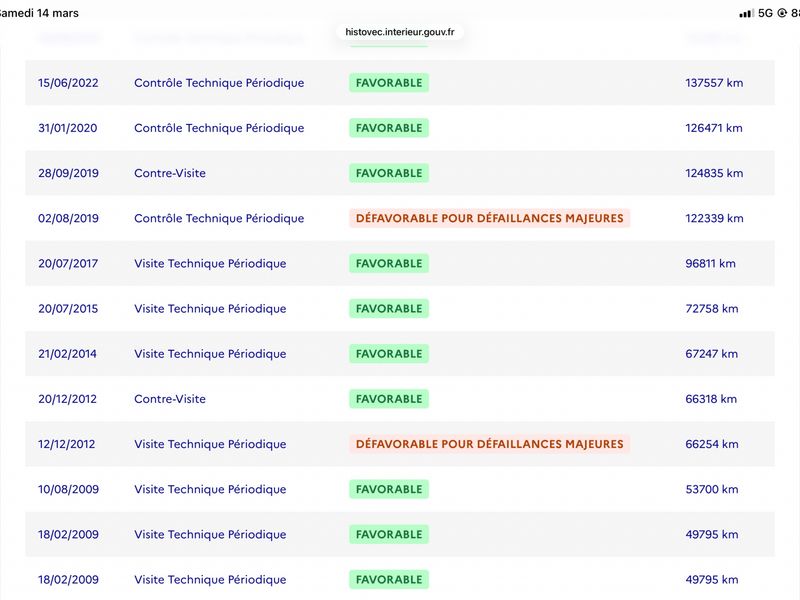Click 'Visite Technique Périodique' in the 12/12/2012 row

pyautogui.click(x=210, y=444)
